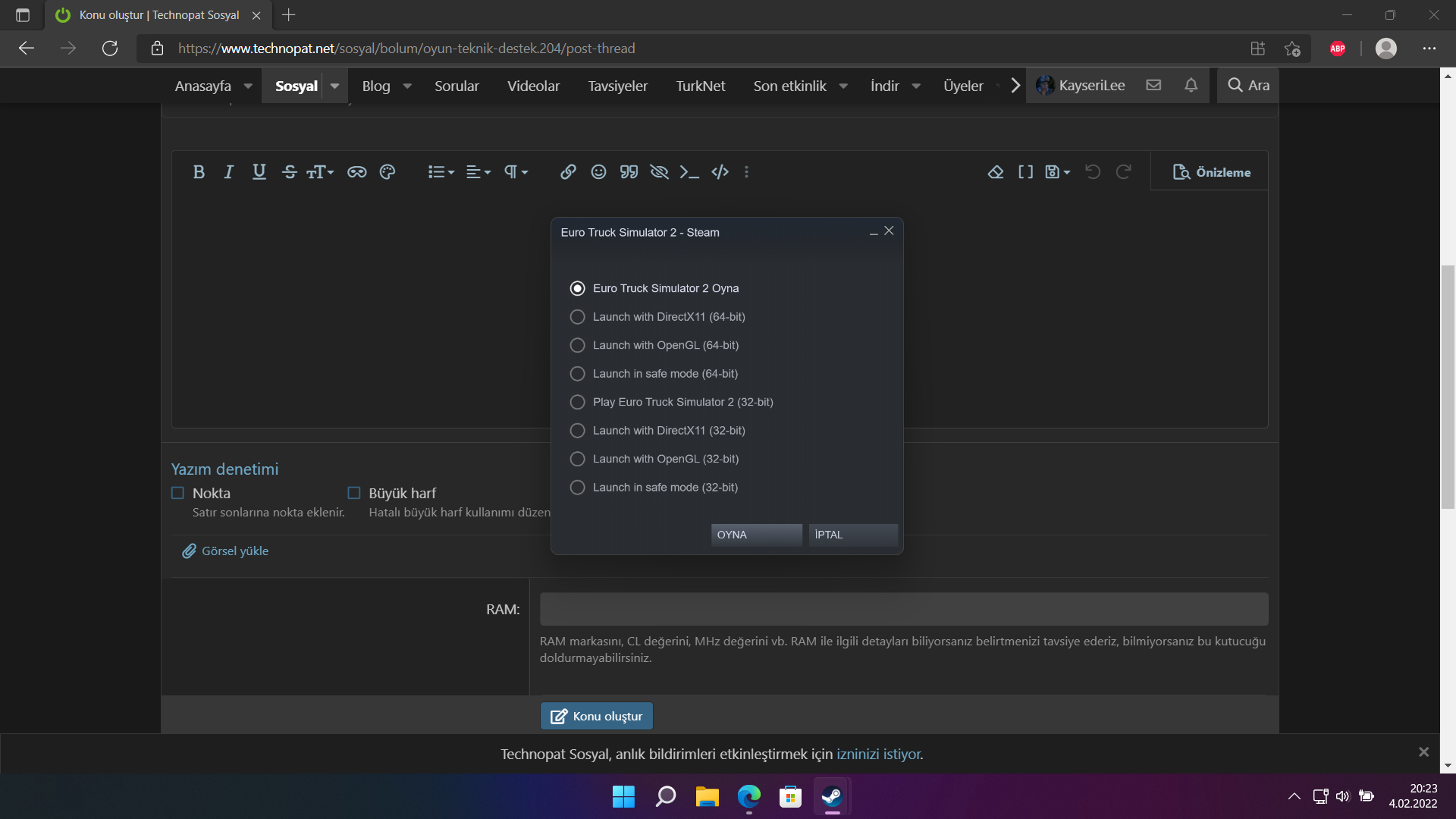
Task: Open the text alignment dropdown
Action: (x=478, y=172)
